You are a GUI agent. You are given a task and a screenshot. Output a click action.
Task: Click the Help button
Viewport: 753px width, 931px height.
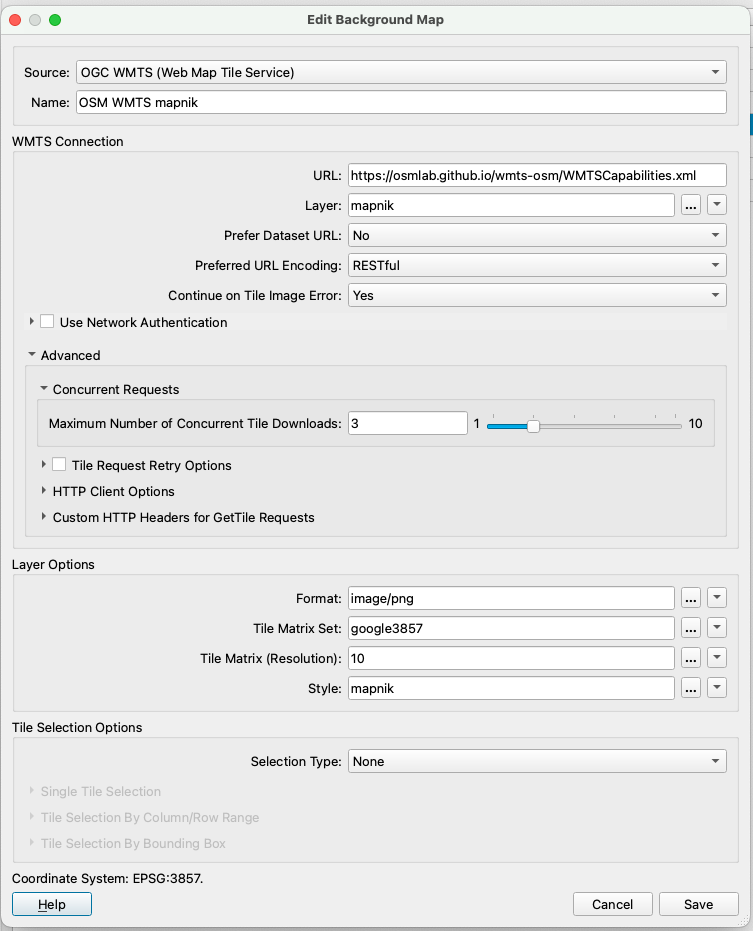coord(52,904)
